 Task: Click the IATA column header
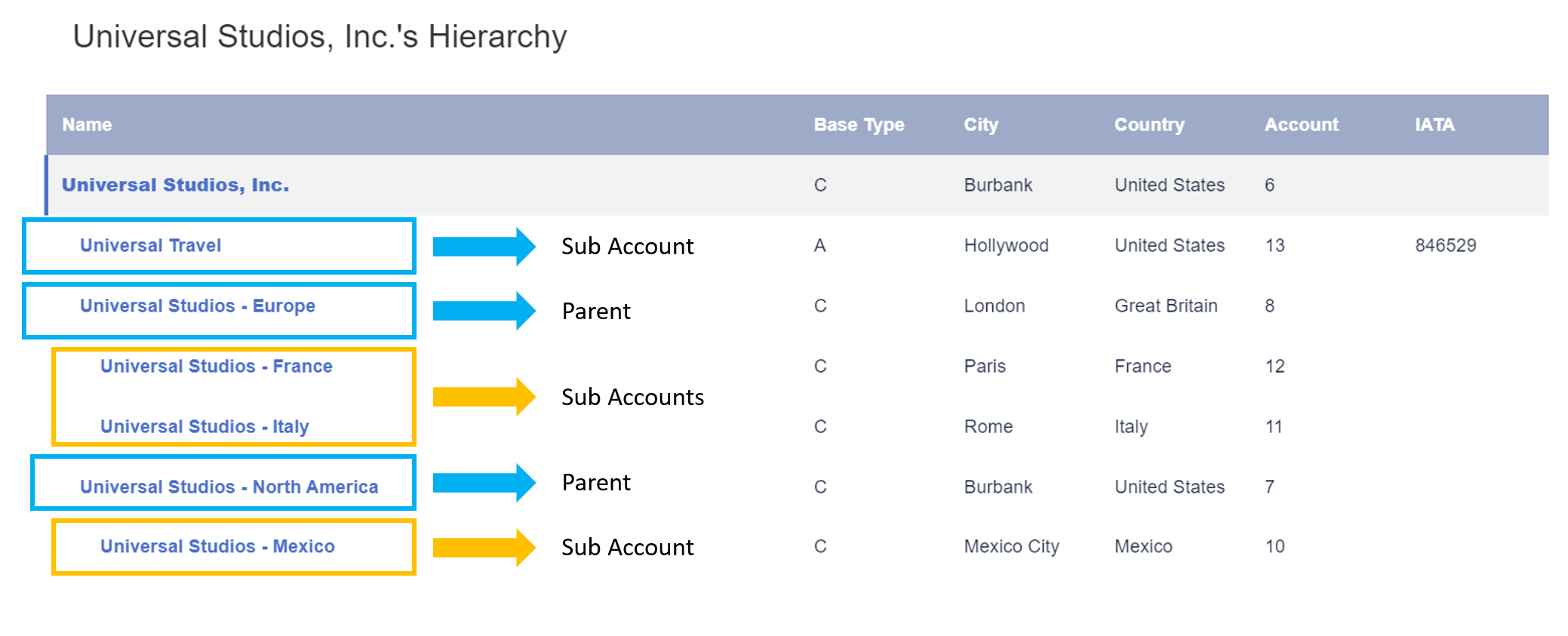[1434, 124]
